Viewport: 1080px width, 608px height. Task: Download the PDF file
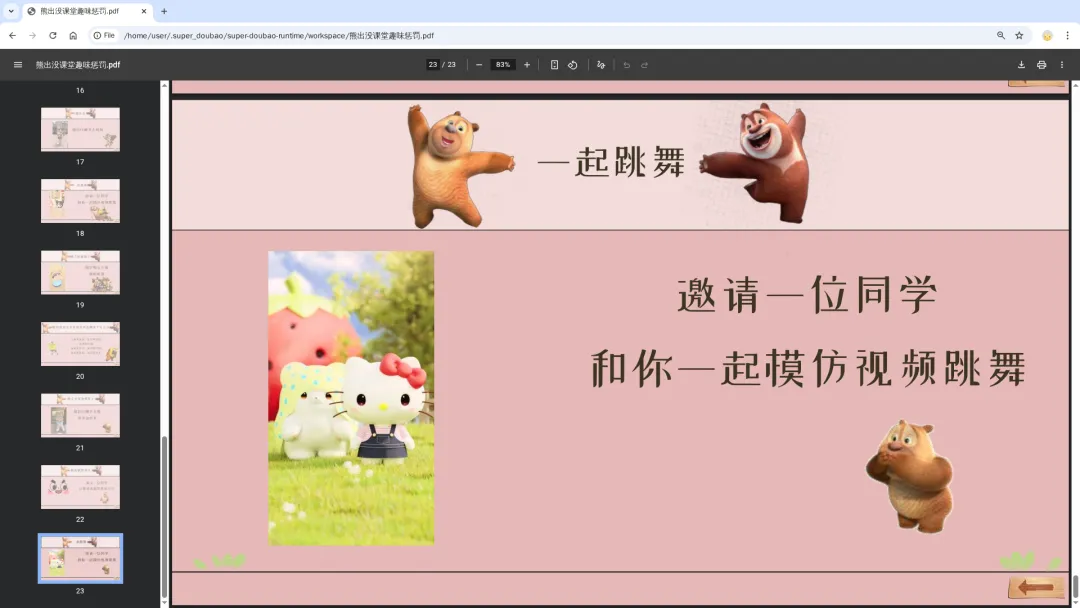click(1021, 65)
